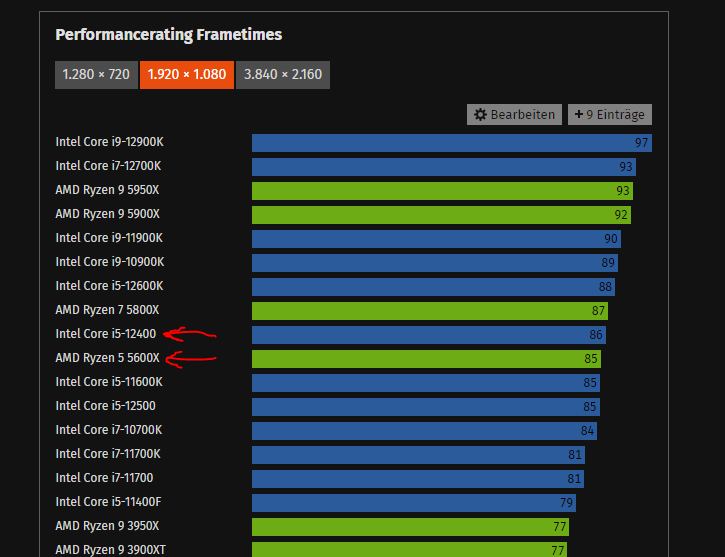The width and height of the screenshot is (725, 557).
Task: Click the AMD Ryzen 7 5800X label
Action: [107, 310]
